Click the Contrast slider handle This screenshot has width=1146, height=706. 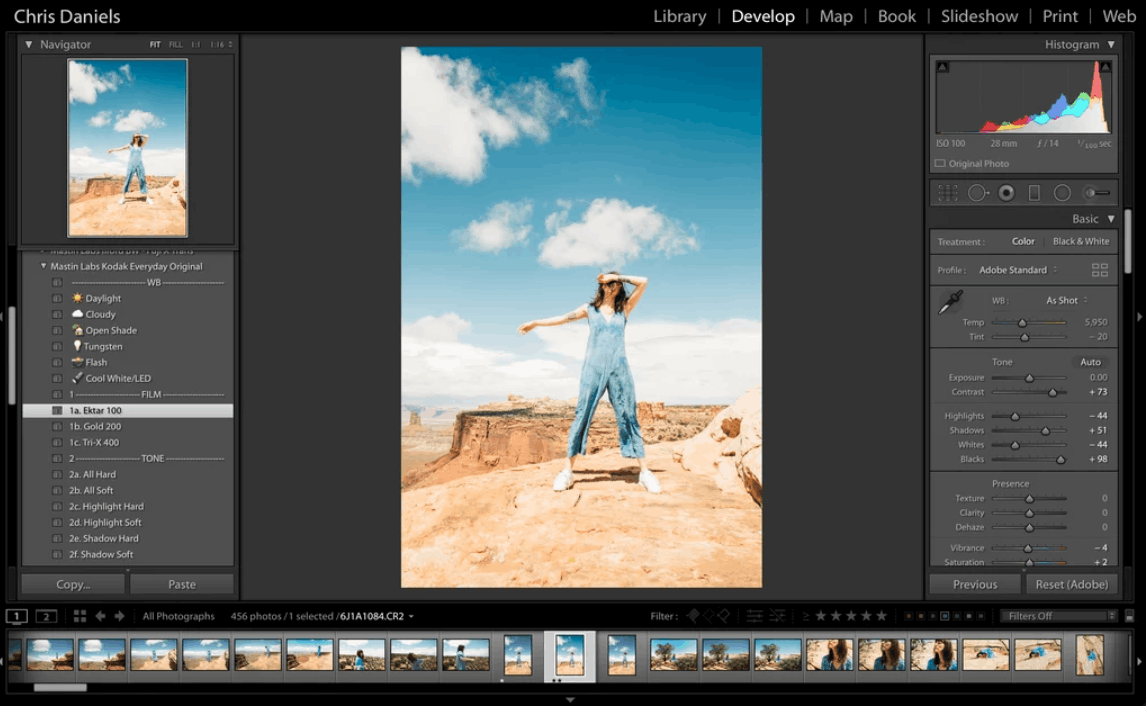[x=1052, y=392]
